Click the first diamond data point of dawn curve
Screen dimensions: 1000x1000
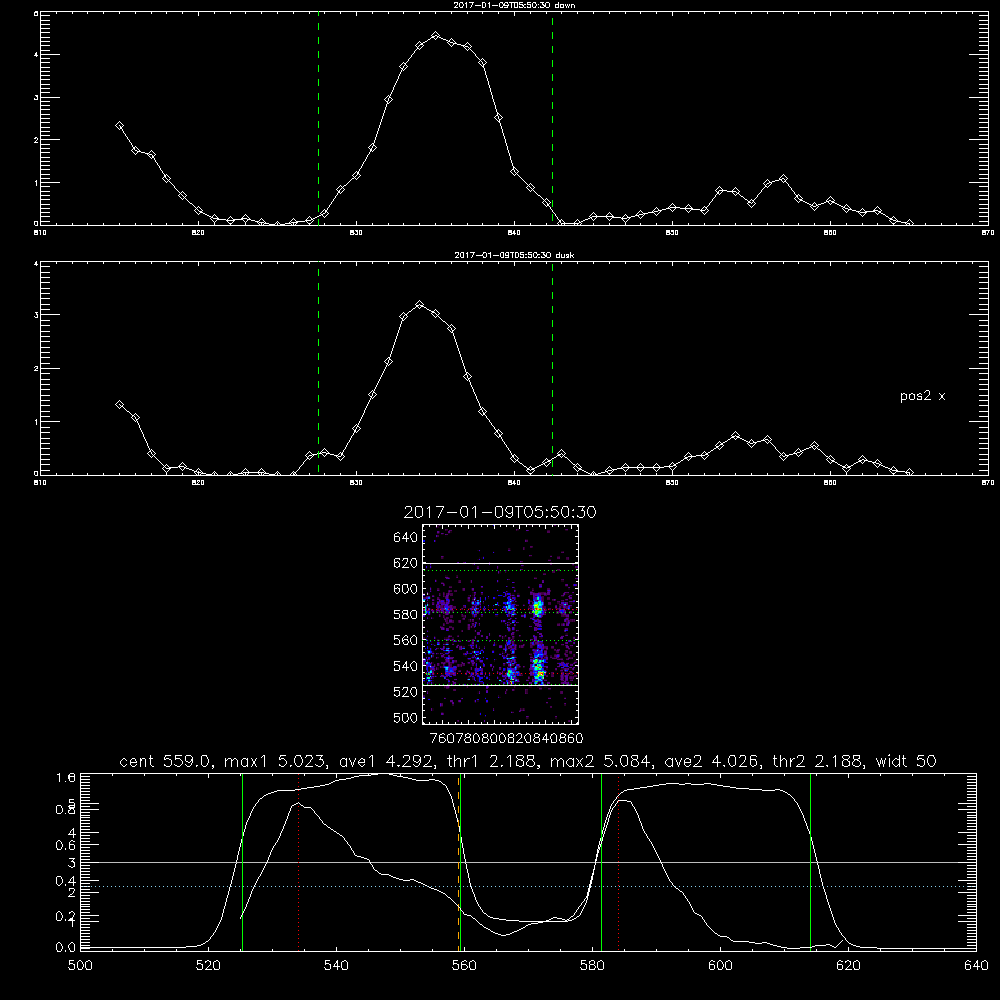[119, 126]
